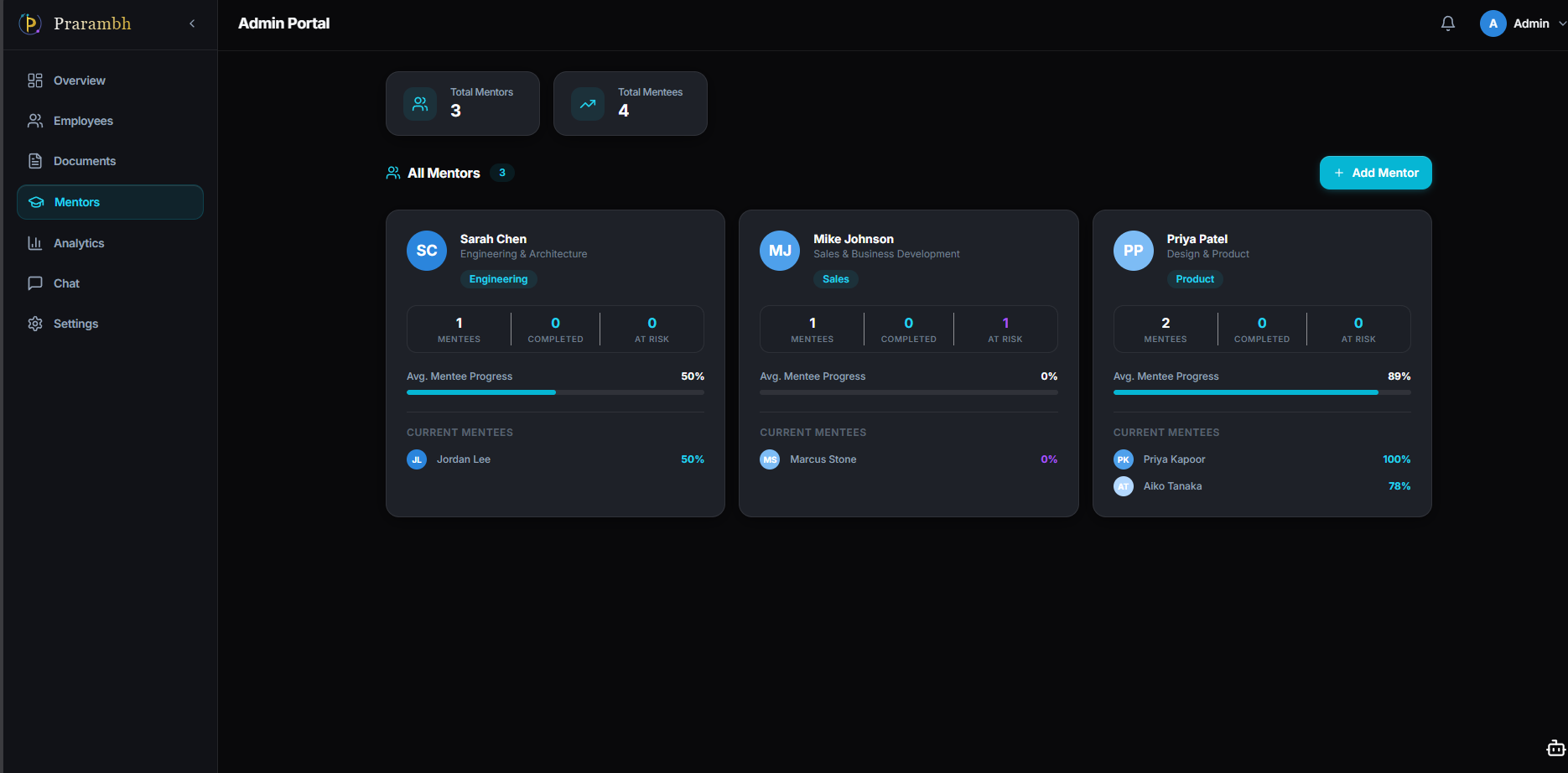The width and height of the screenshot is (1568, 773).
Task: Open the chatbot assistant icon
Action: pos(1555,748)
